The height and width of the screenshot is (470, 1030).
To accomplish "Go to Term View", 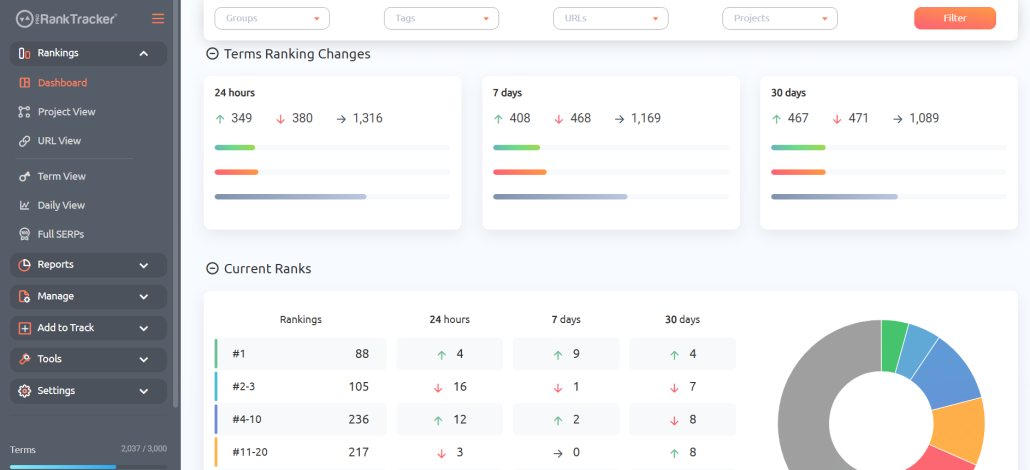I will pos(62,176).
